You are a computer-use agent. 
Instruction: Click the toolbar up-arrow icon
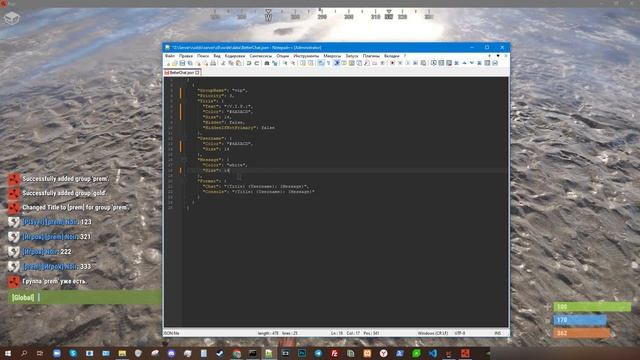tap(464, 63)
